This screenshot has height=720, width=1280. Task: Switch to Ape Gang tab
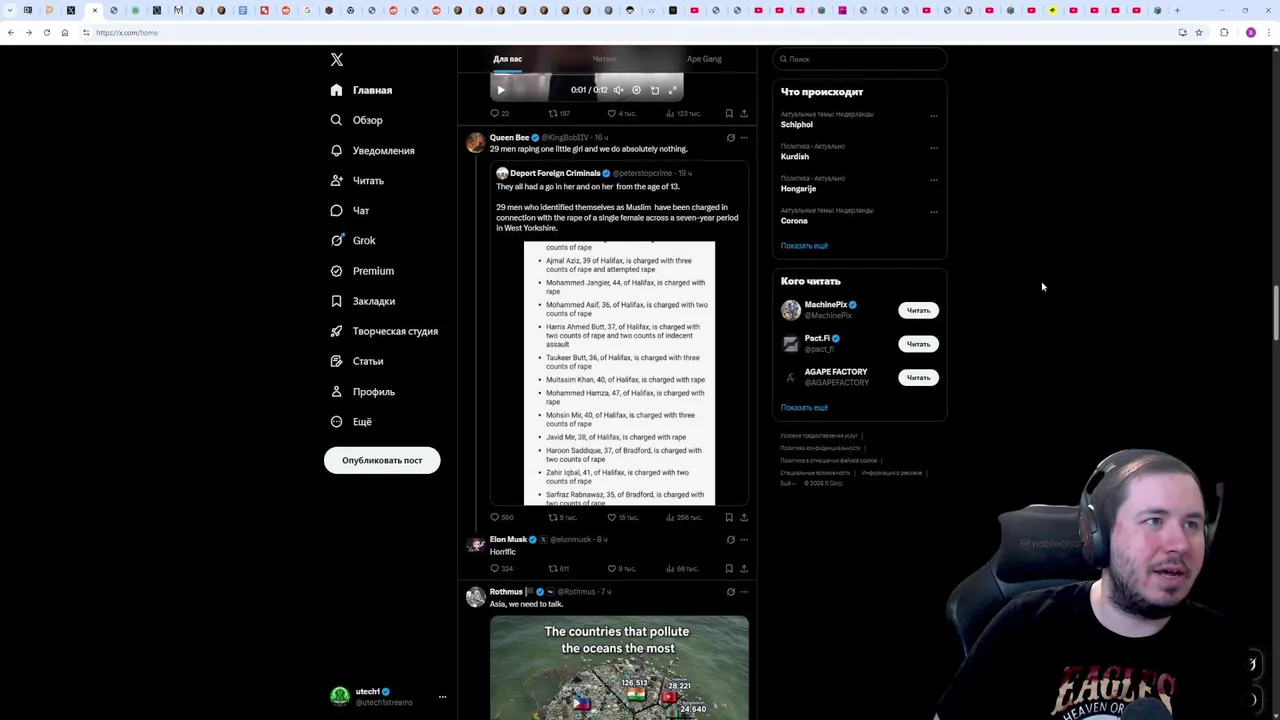704,59
